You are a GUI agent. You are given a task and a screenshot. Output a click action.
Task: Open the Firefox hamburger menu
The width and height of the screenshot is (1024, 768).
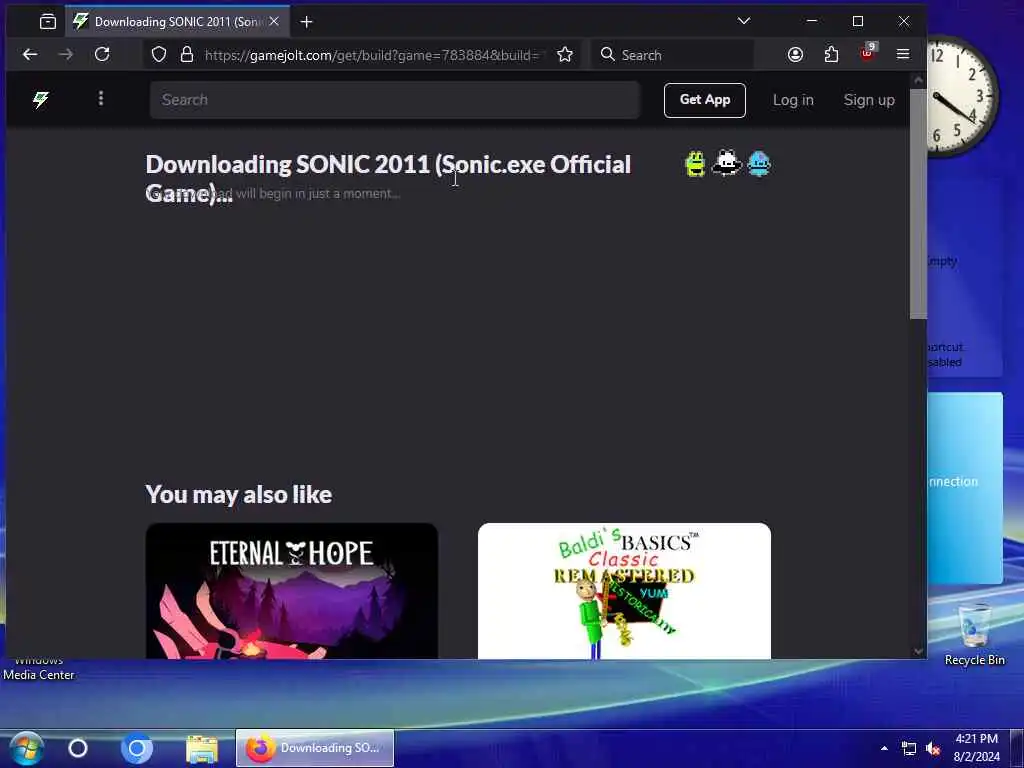coord(903,54)
